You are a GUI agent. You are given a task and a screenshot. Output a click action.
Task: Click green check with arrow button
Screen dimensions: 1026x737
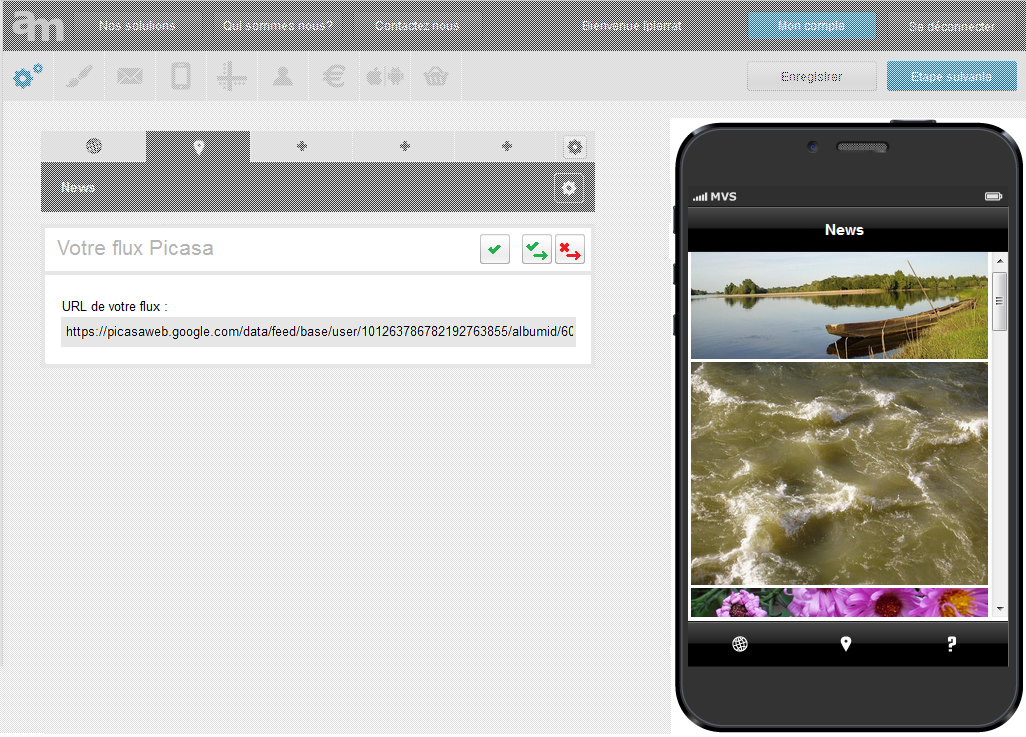[537, 249]
